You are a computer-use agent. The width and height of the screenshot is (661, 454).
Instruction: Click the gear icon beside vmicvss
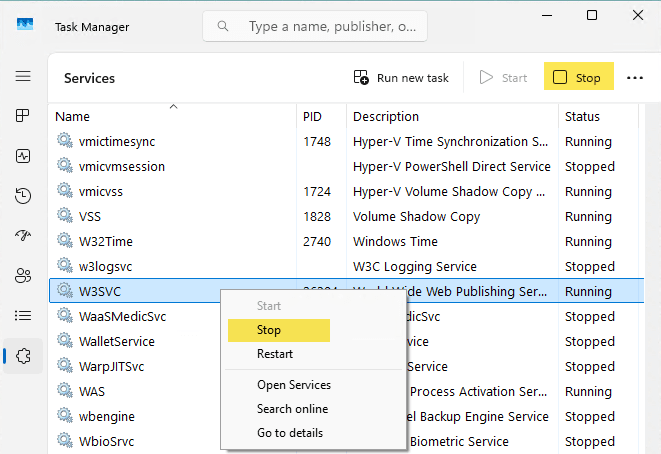65,190
